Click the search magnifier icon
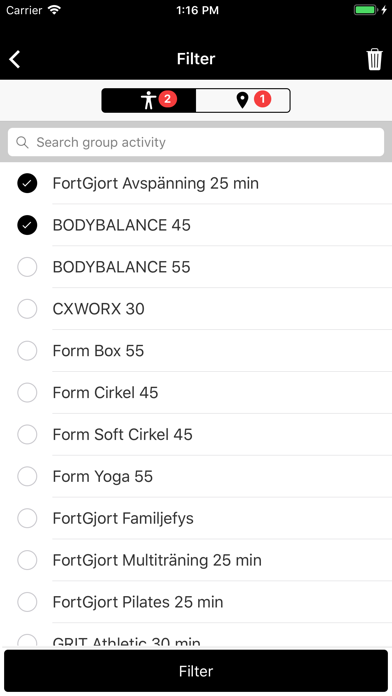The width and height of the screenshot is (392, 696). 22,142
